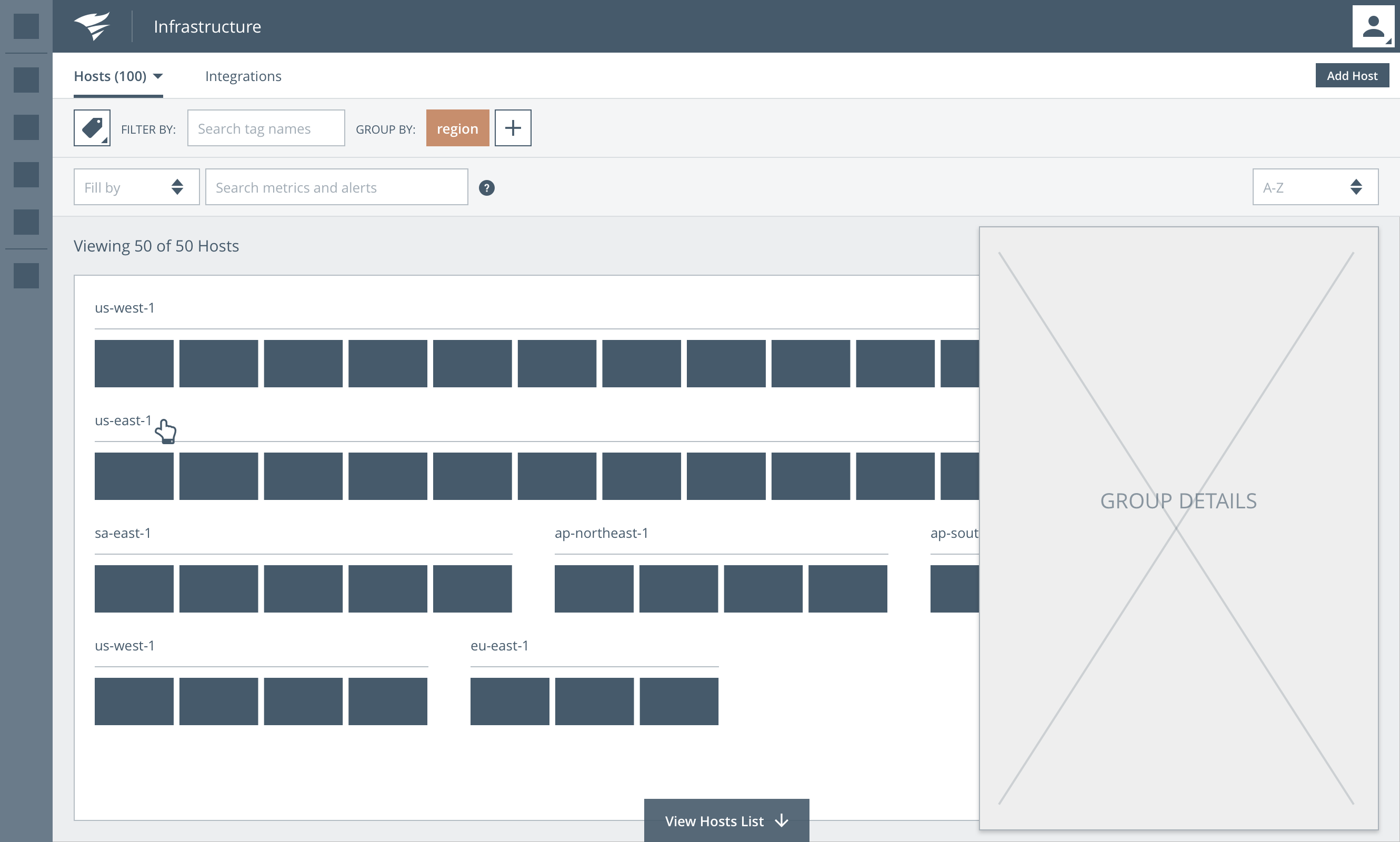The width and height of the screenshot is (1400, 842).
Task: Click the help question mark icon
Action: [486, 188]
